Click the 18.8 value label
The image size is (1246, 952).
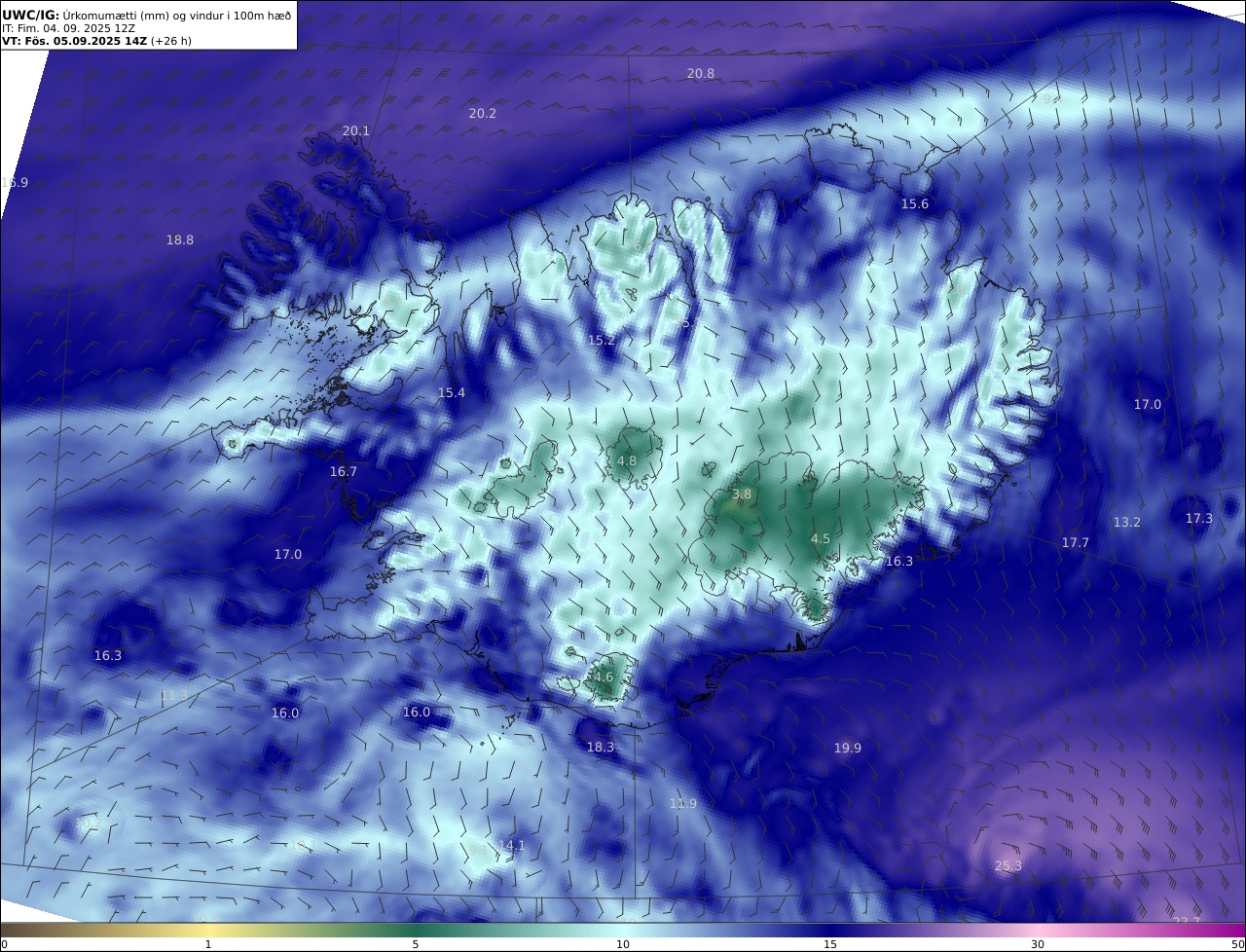pos(180,239)
